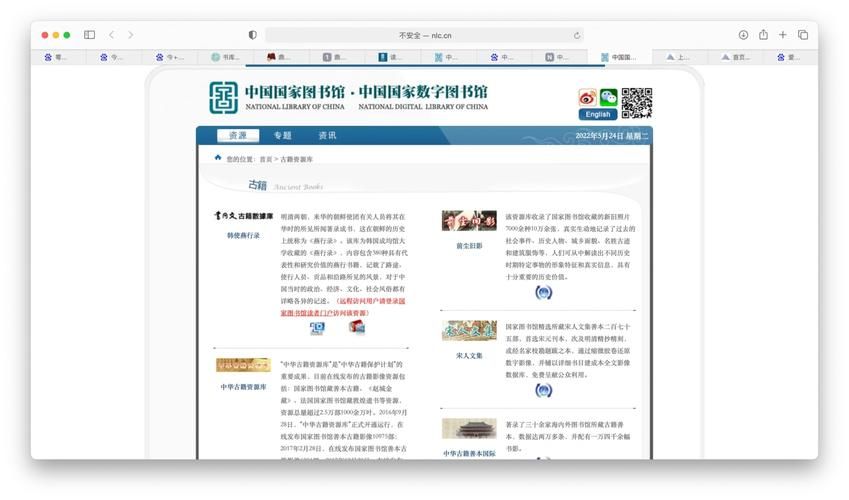The width and height of the screenshot is (849, 500).
Task: Show the tab overview
Action: coord(802,35)
